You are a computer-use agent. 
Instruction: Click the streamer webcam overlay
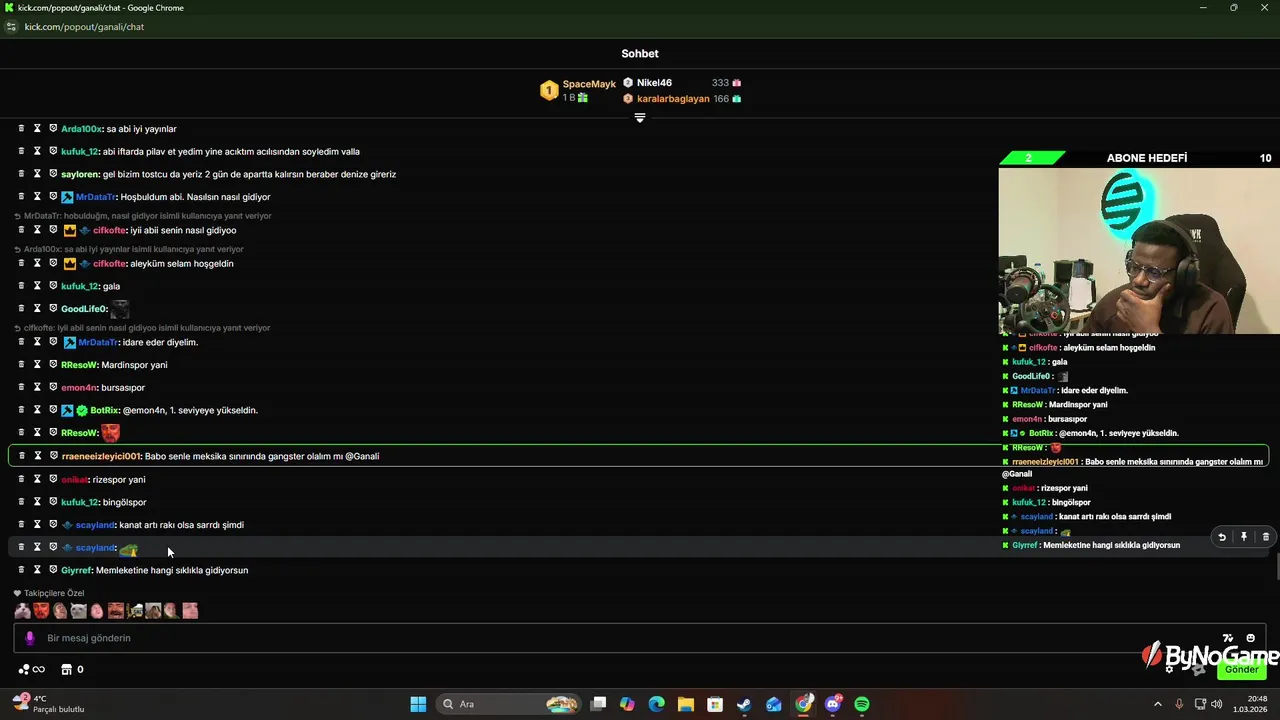(1139, 250)
